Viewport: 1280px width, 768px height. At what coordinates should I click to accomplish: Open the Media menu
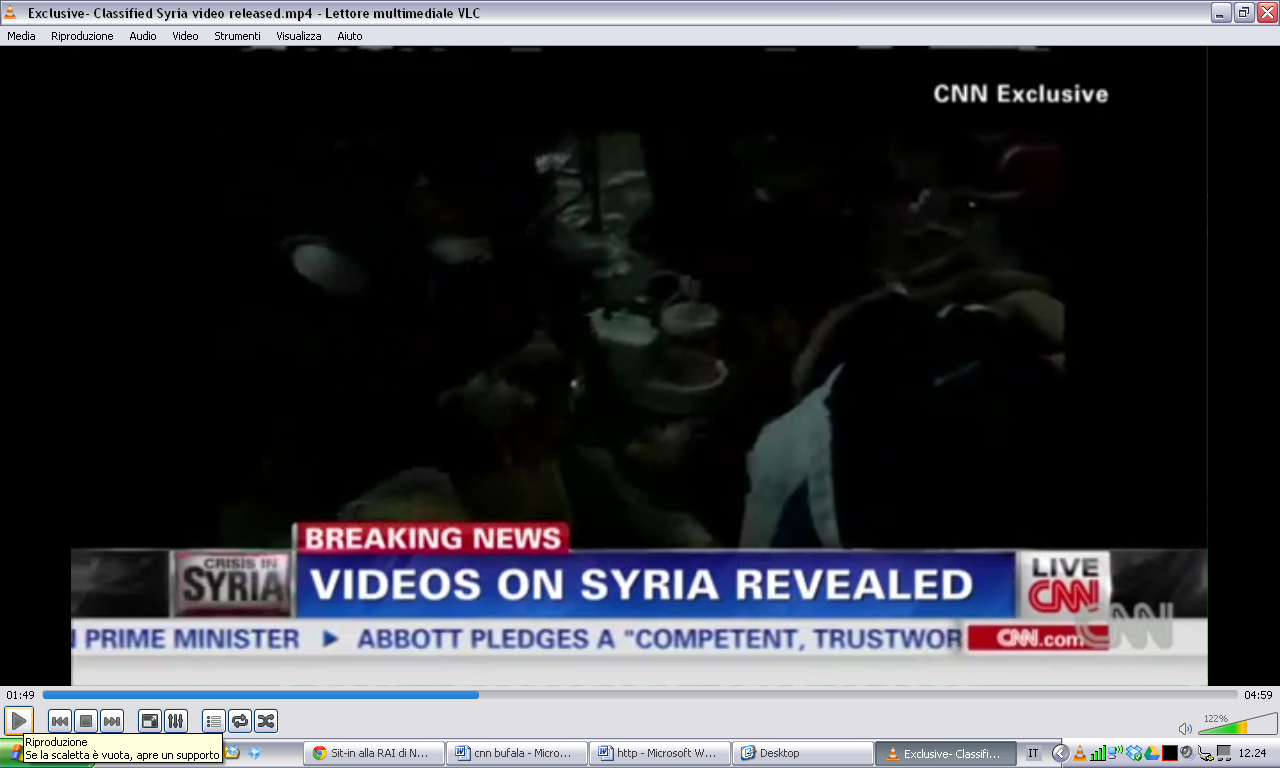pyautogui.click(x=21, y=36)
